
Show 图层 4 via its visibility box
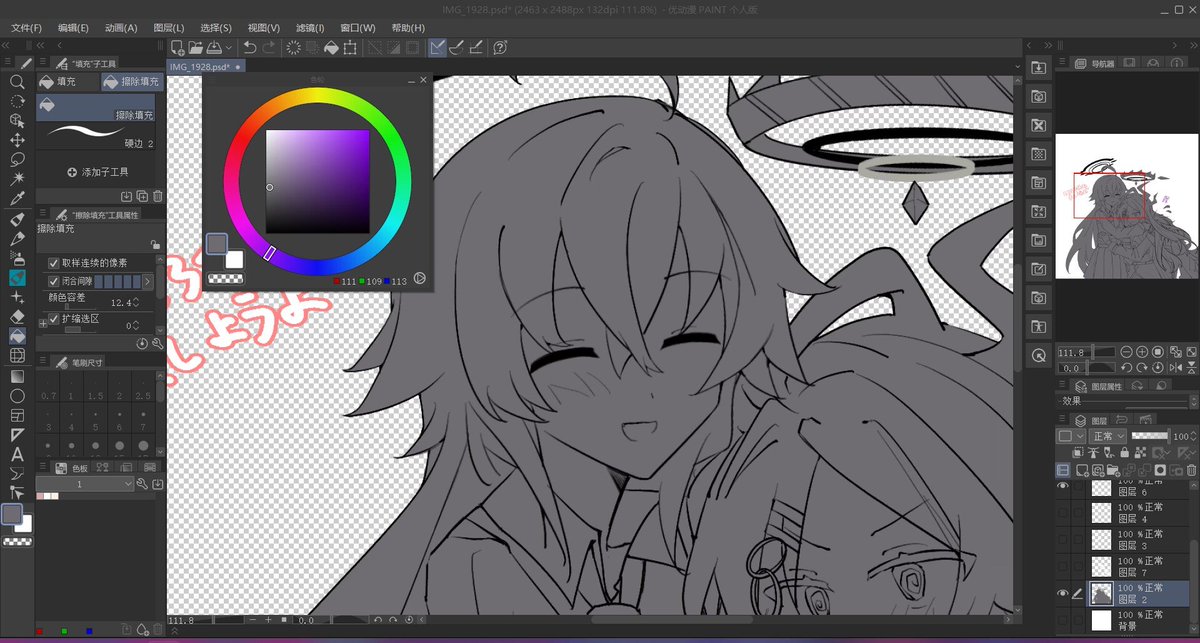(x=1063, y=512)
